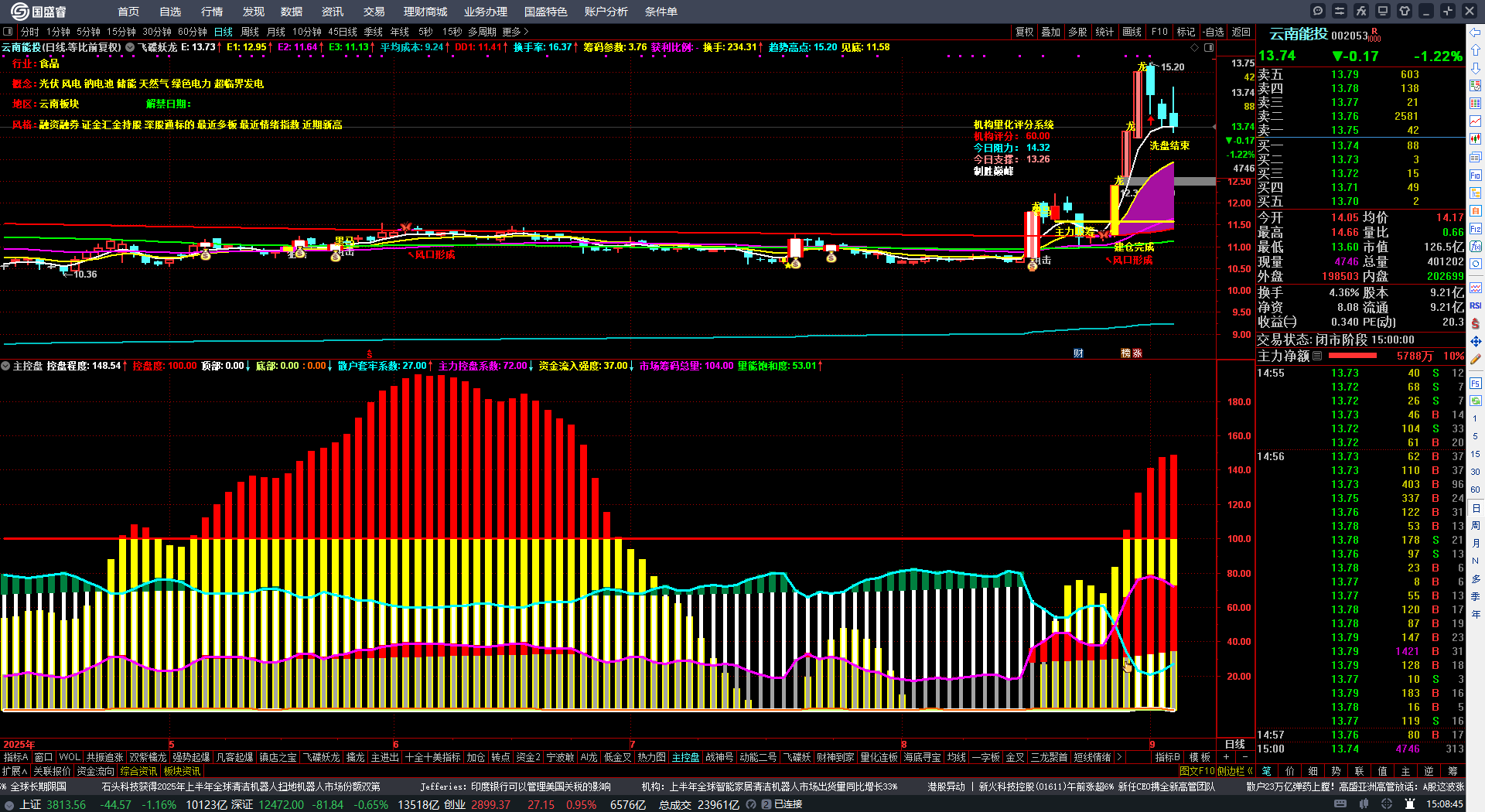
Task: Open the line chart icon in right sidebar
Action: (x=1476, y=121)
